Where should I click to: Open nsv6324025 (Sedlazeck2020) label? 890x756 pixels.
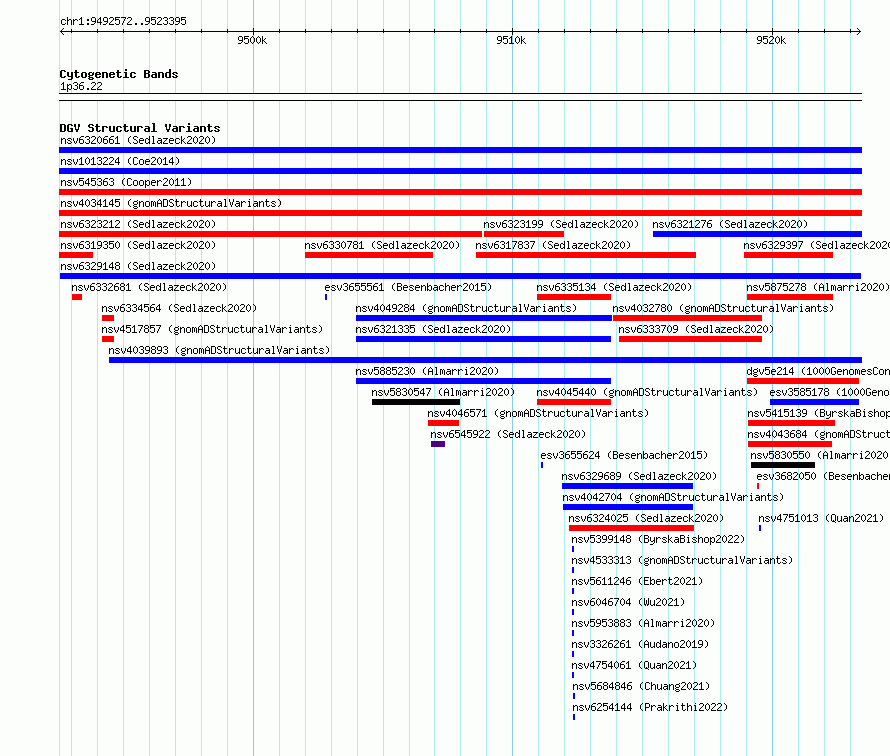pos(646,518)
